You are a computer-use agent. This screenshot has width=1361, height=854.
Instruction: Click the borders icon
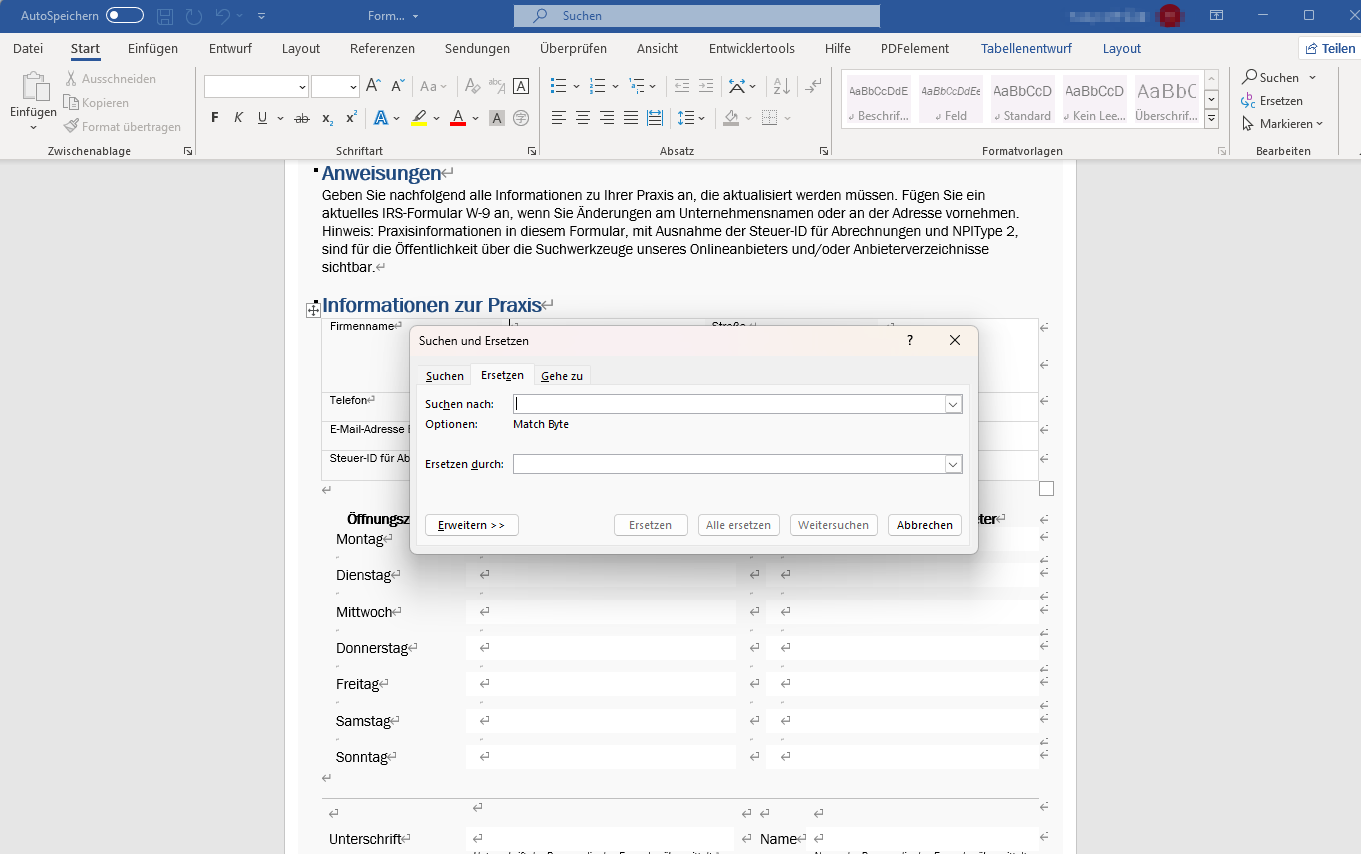769,118
